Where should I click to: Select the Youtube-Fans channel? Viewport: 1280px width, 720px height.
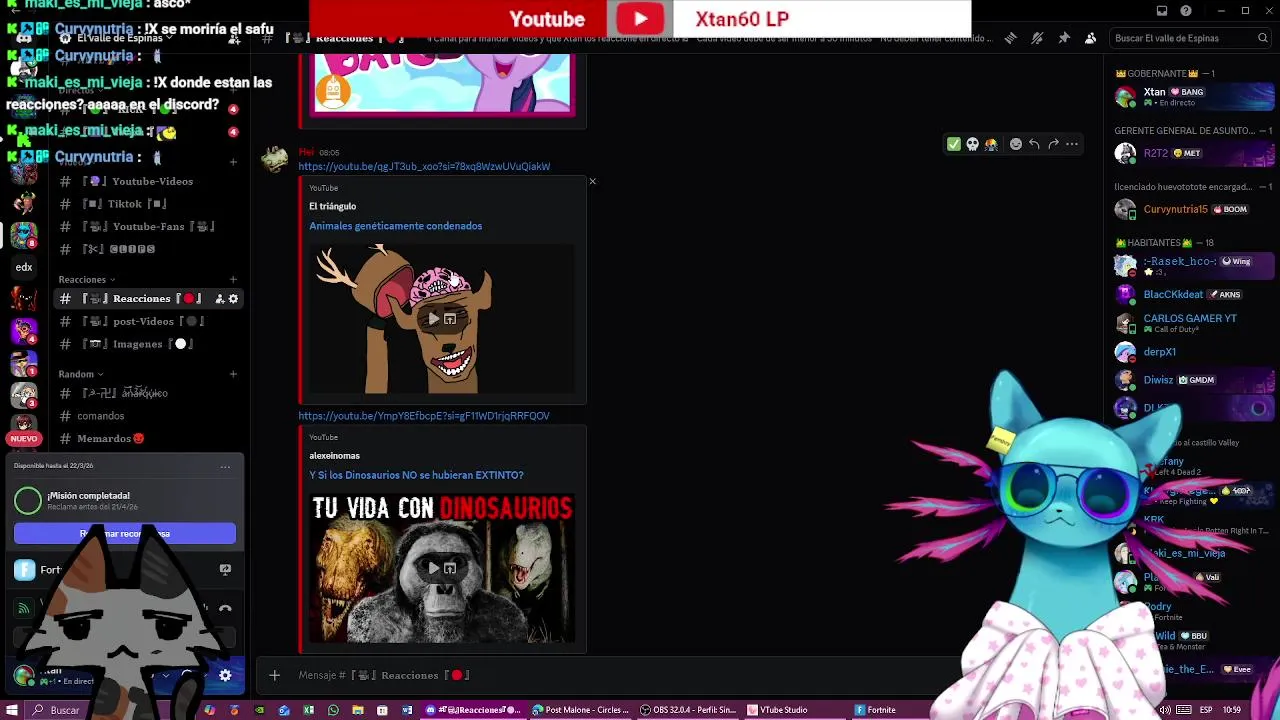click(x=147, y=227)
